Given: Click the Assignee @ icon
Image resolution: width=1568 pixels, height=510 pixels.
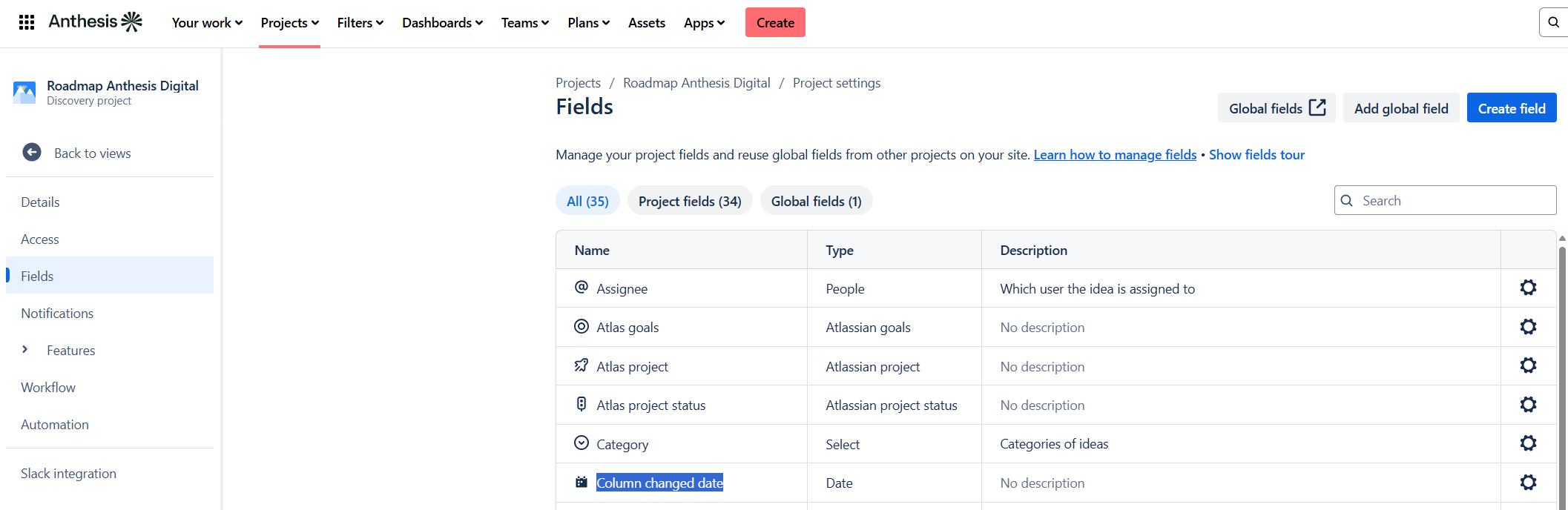Looking at the screenshot, I should click(x=582, y=287).
